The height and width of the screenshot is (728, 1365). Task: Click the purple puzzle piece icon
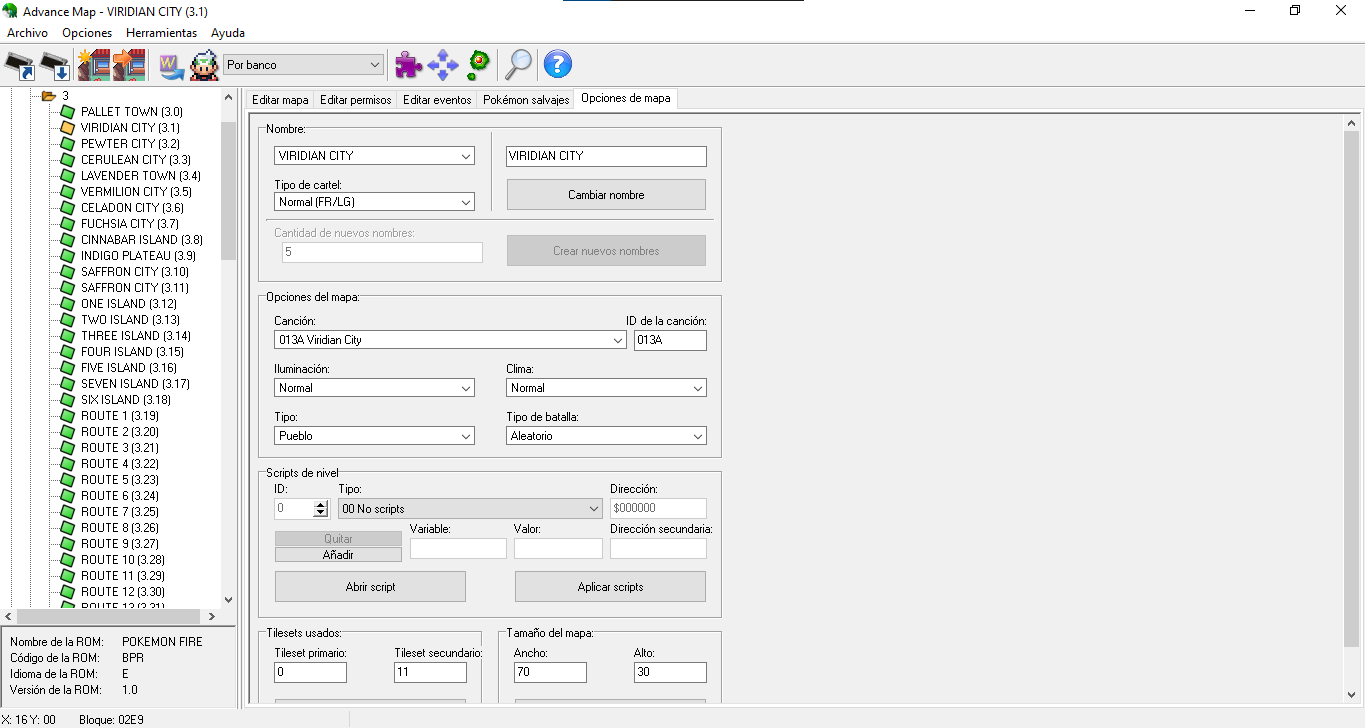(x=409, y=65)
